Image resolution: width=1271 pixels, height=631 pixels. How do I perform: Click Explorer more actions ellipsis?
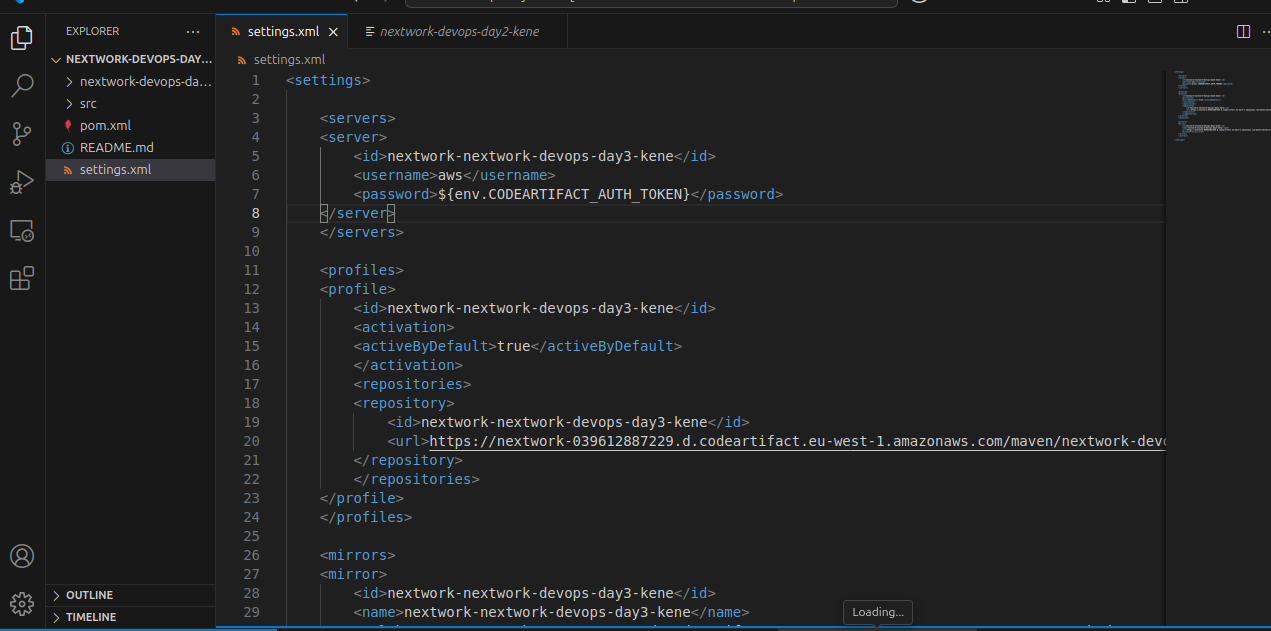click(x=193, y=31)
